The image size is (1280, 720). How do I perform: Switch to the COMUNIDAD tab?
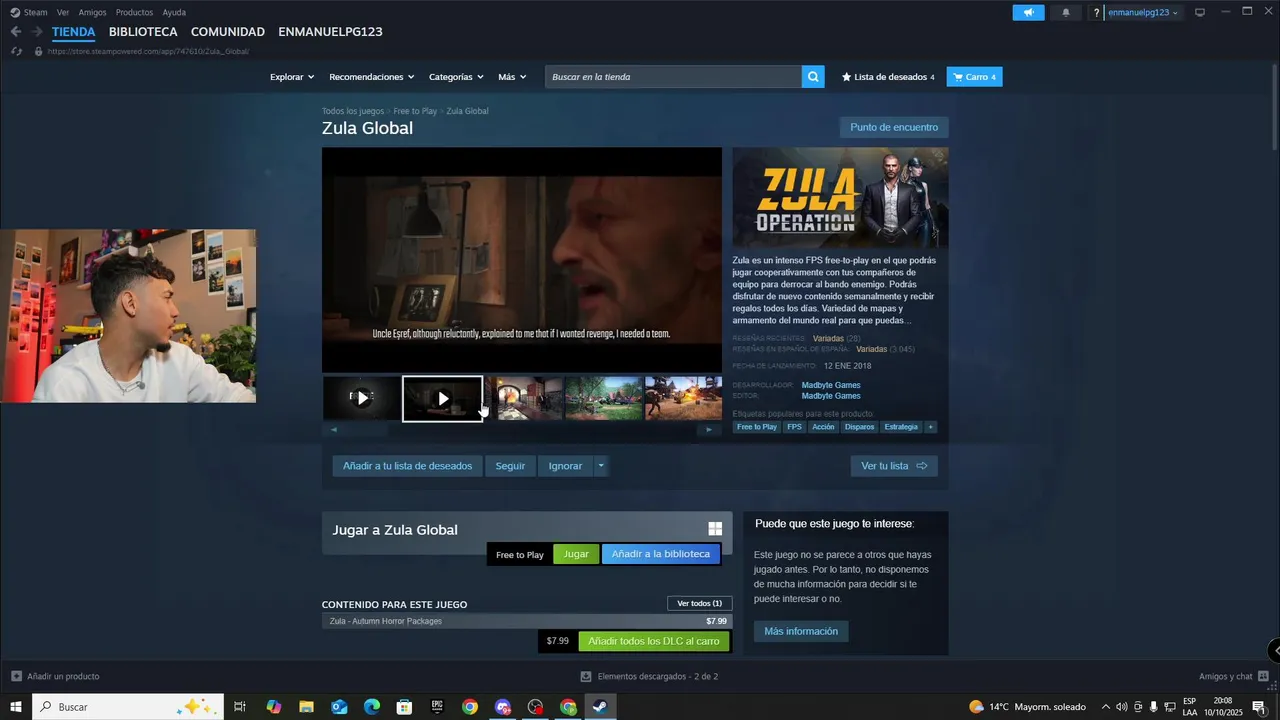pos(228,32)
